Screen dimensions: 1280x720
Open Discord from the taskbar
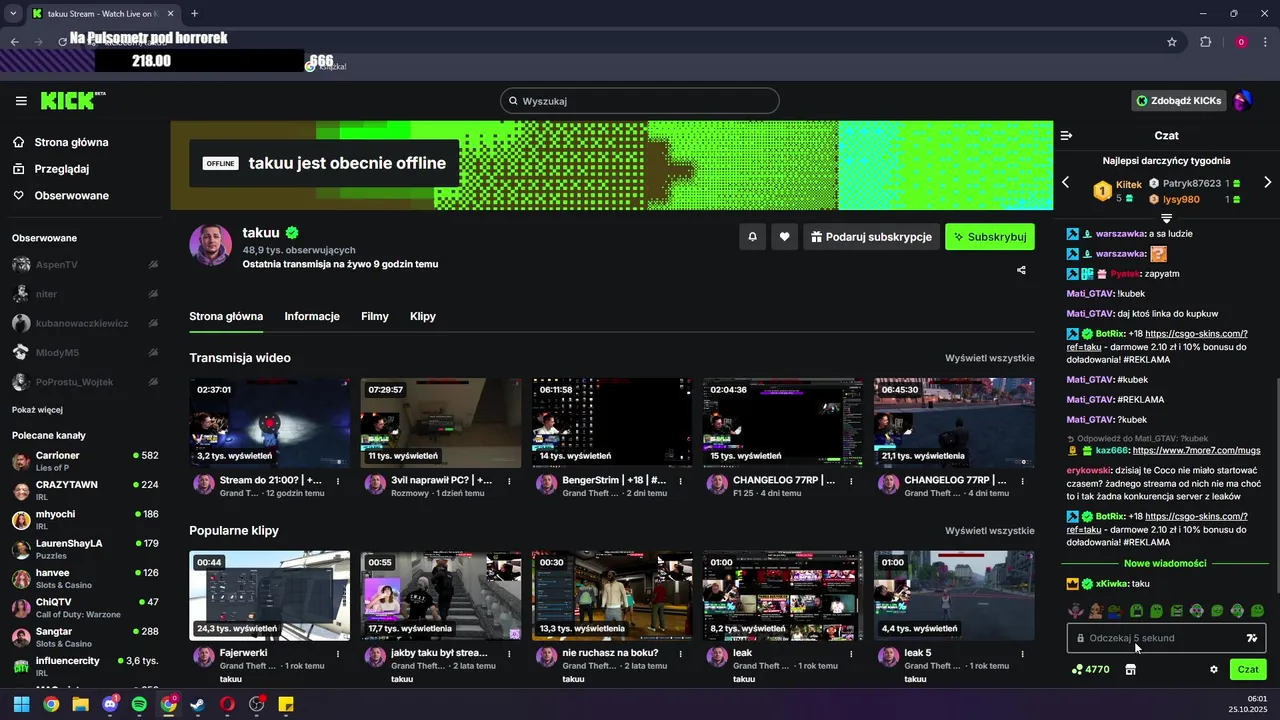[110, 704]
